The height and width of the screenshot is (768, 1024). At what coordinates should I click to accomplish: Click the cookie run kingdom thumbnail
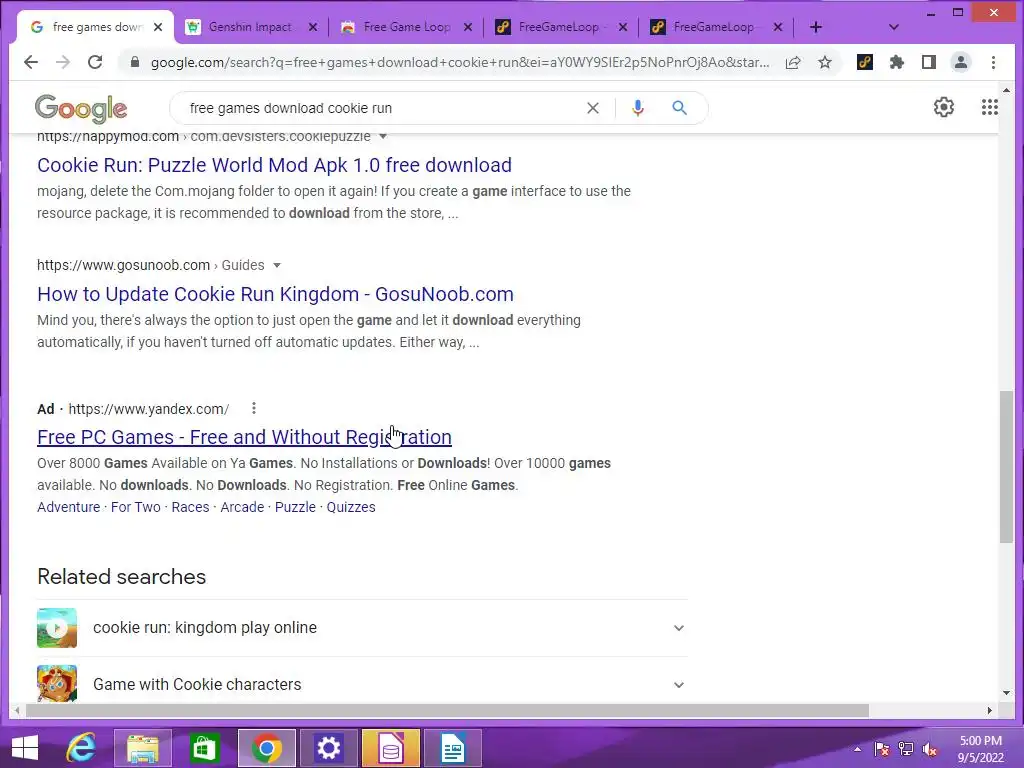[x=57, y=628]
